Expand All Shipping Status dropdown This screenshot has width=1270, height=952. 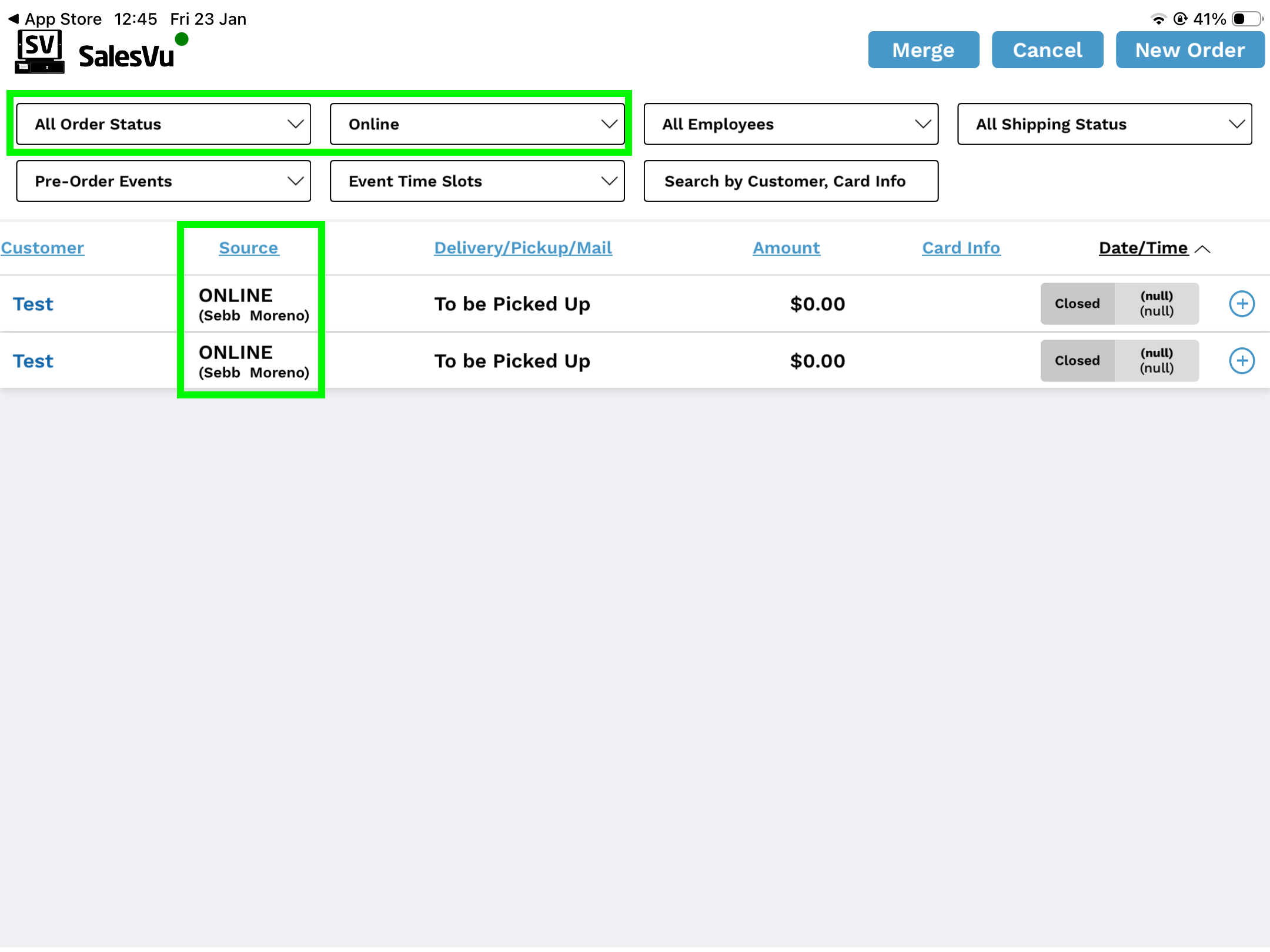(x=1104, y=124)
